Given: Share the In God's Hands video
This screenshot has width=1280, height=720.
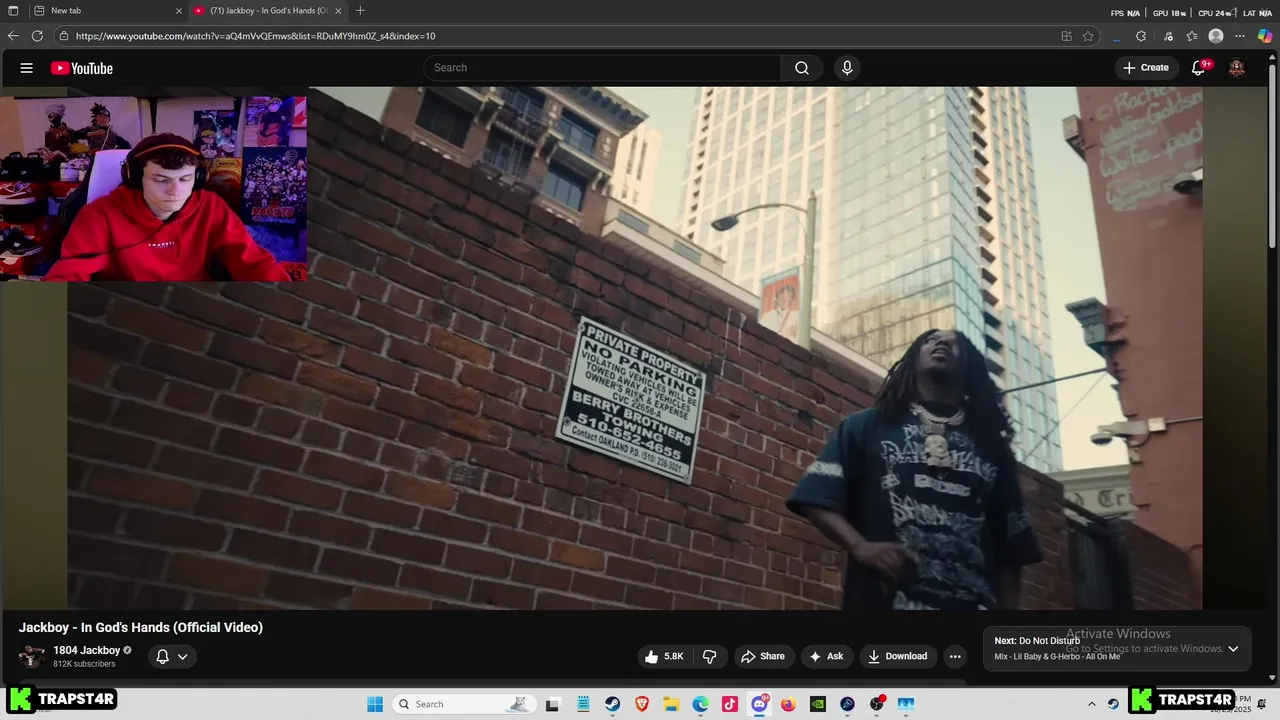Looking at the screenshot, I should [762, 656].
